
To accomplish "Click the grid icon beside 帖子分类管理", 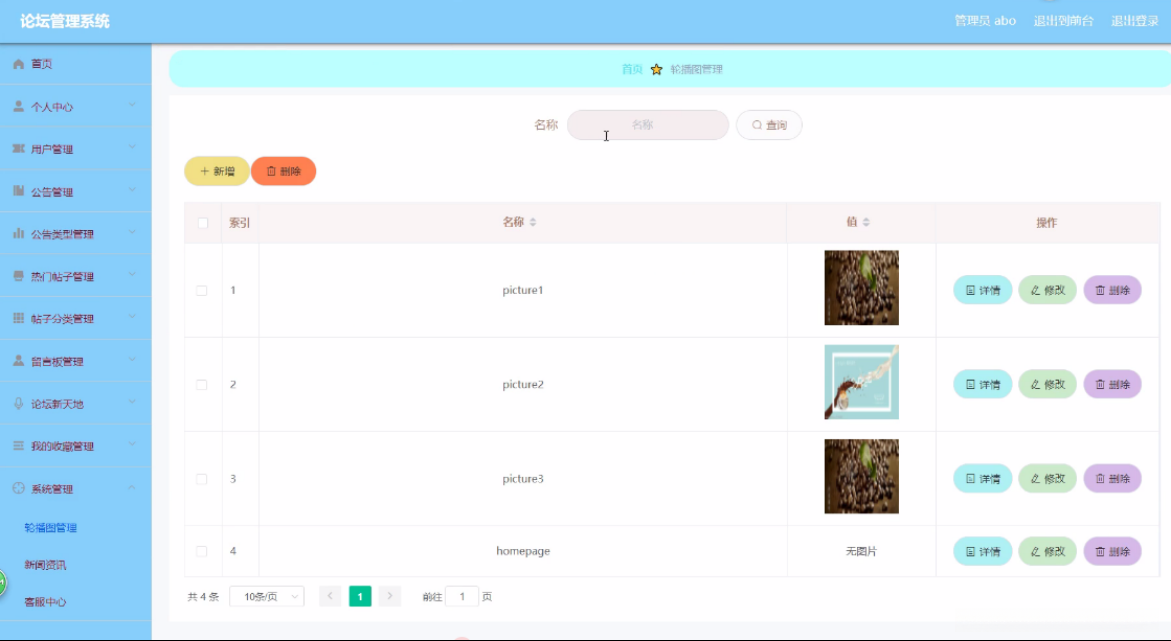I will [19, 318].
